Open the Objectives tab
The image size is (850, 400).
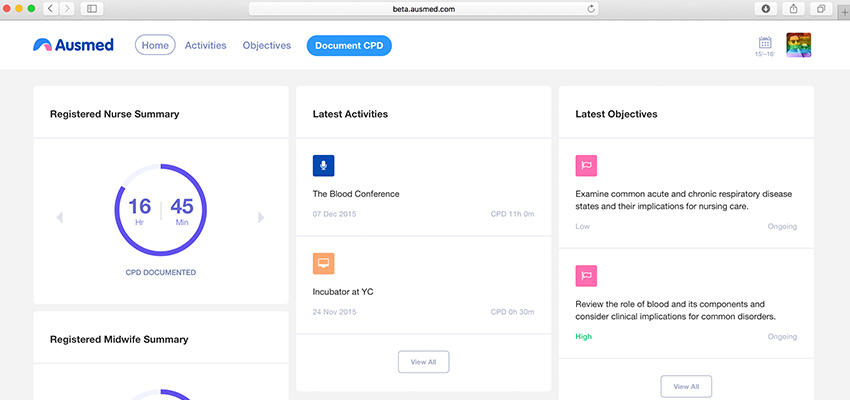point(267,46)
